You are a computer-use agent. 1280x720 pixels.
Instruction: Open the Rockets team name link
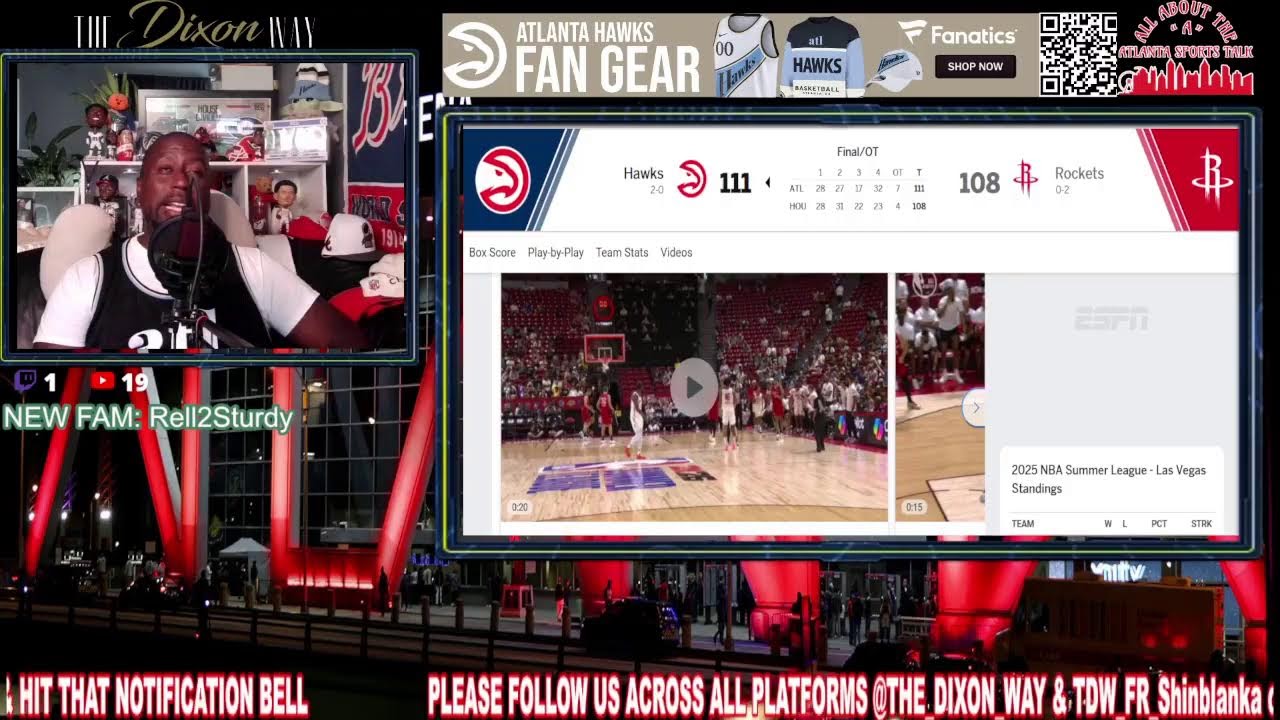(x=1079, y=174)
